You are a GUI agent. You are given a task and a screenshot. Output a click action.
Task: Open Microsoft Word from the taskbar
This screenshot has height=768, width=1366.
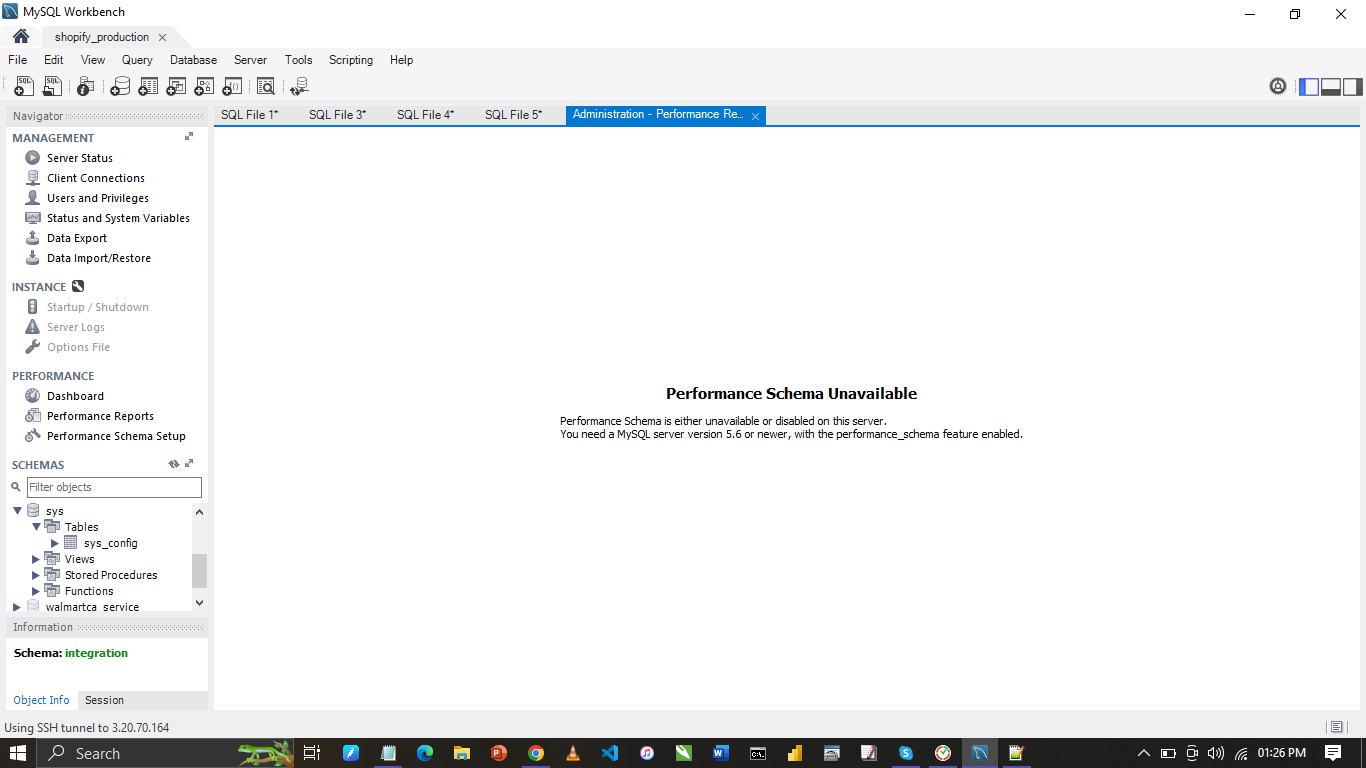[721, 753]
